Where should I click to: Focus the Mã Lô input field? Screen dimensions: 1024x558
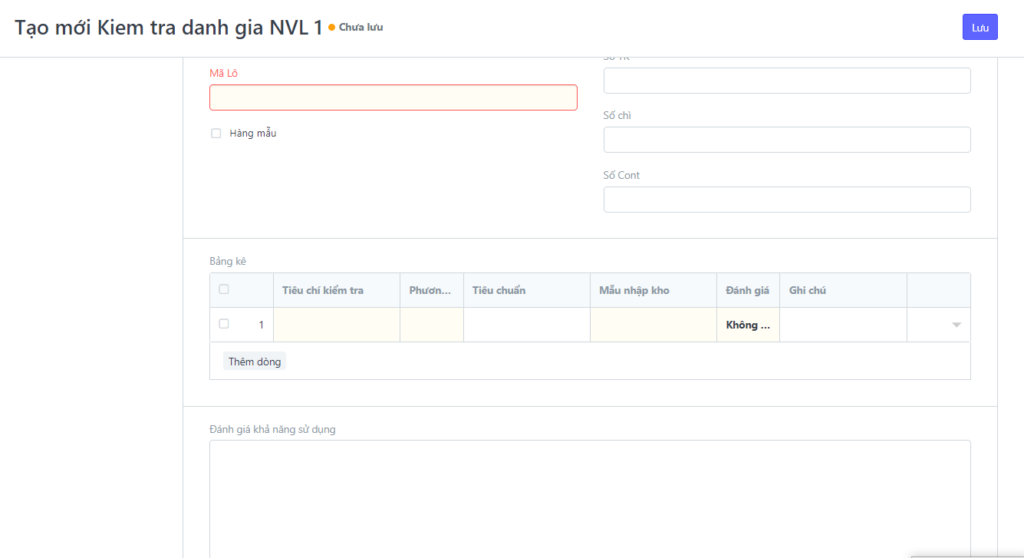[x=393, y=97]
